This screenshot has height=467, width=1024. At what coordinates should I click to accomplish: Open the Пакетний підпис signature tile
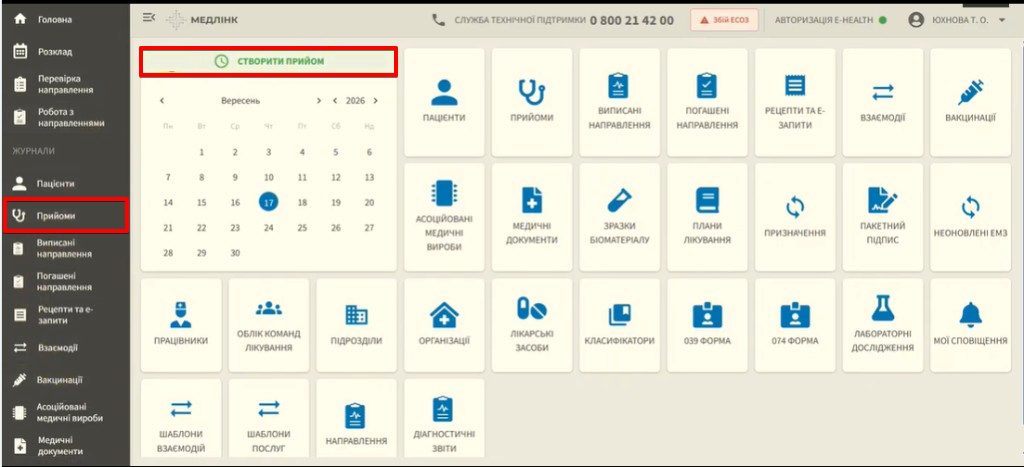point(882,217)
